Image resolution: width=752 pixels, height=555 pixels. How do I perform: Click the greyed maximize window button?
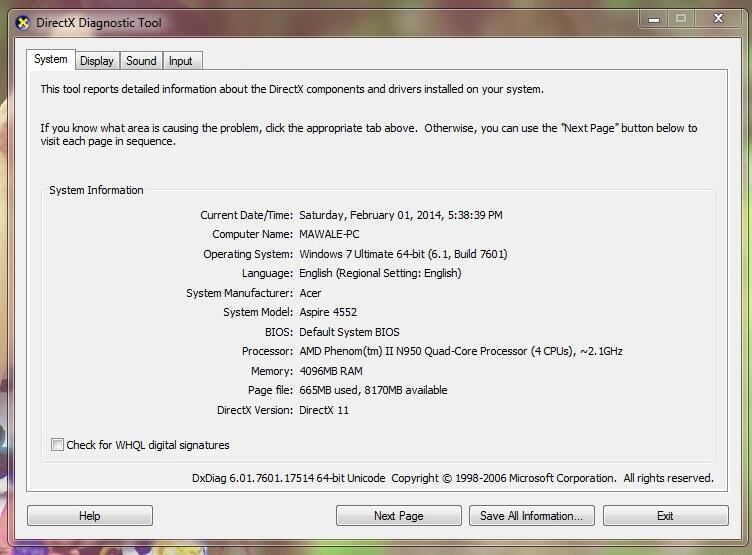tap(681, 19)
